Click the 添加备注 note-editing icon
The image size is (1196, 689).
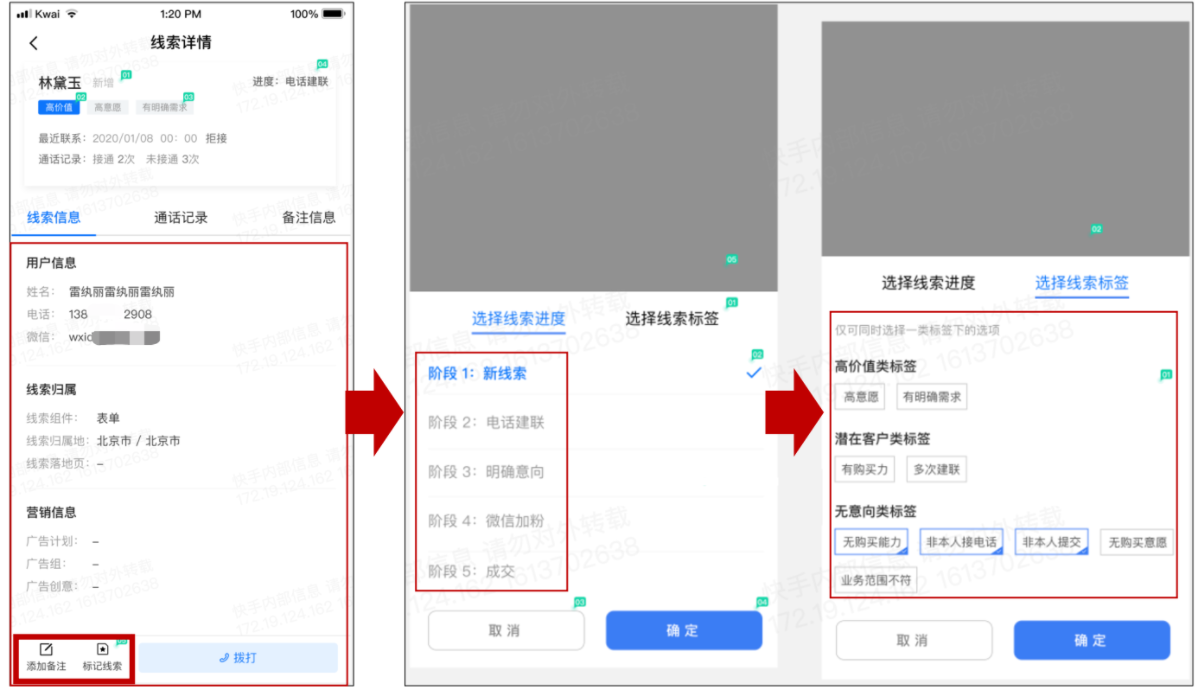click(x=45, y=651)
